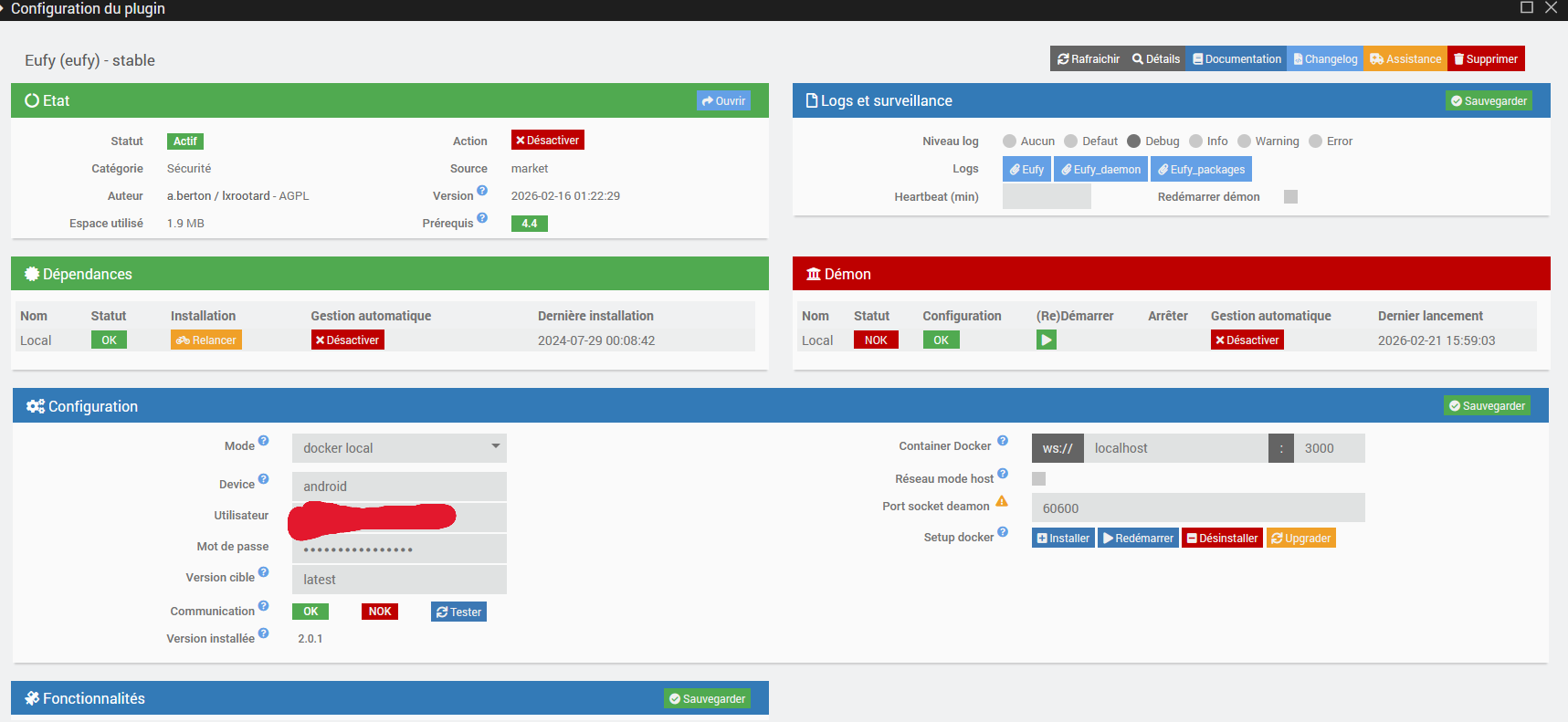Viewport: 1568px width, 722px height.
Task: Open the Assistance page
Action: coord(1405,59)
